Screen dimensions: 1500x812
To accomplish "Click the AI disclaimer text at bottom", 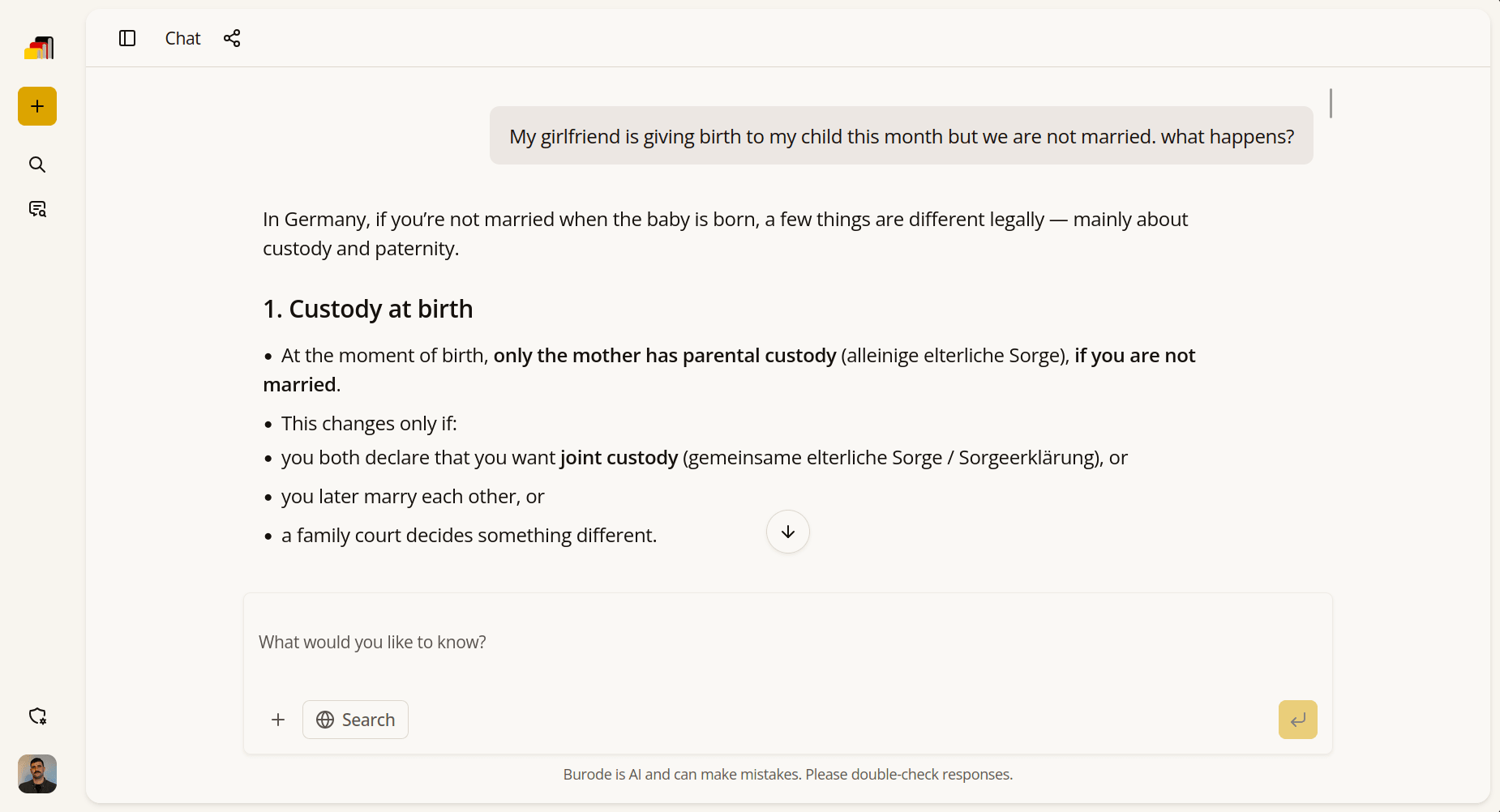I will [787, 775].
